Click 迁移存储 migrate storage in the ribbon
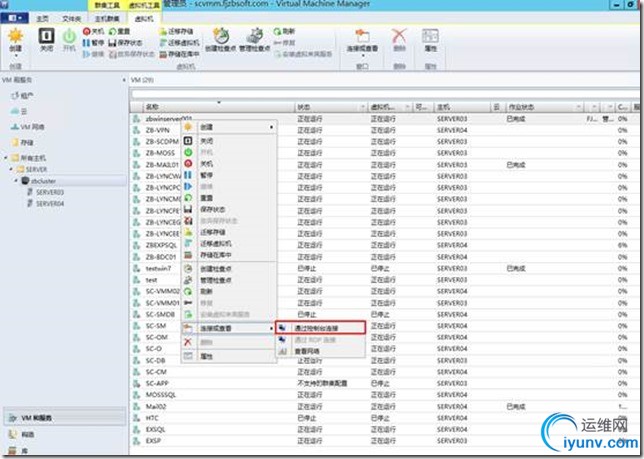 pyautogui.click(x=176, y=32)
